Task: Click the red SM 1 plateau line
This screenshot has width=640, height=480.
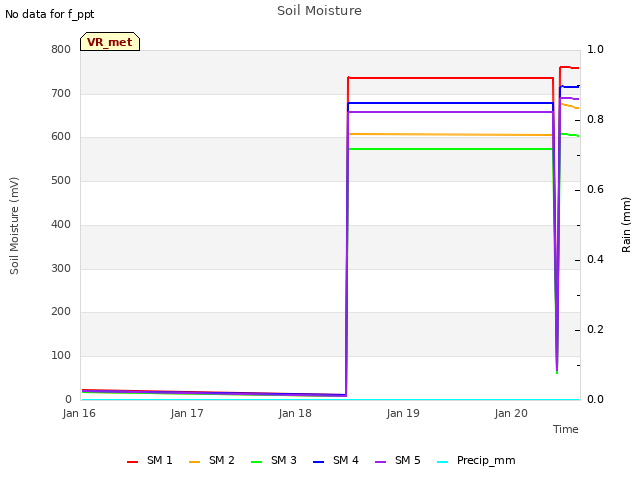Action: (x=451, y=78)
